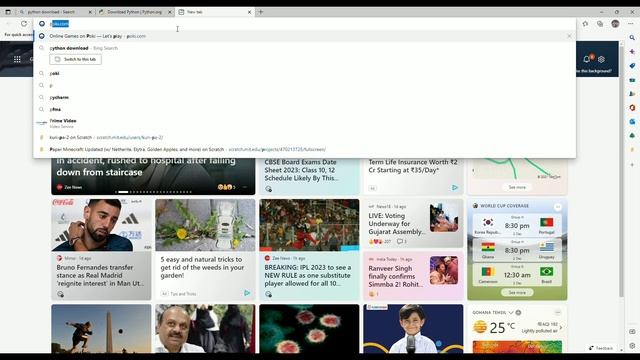Open the sidebar Shopping tag icon

click(x=632, y=65)
